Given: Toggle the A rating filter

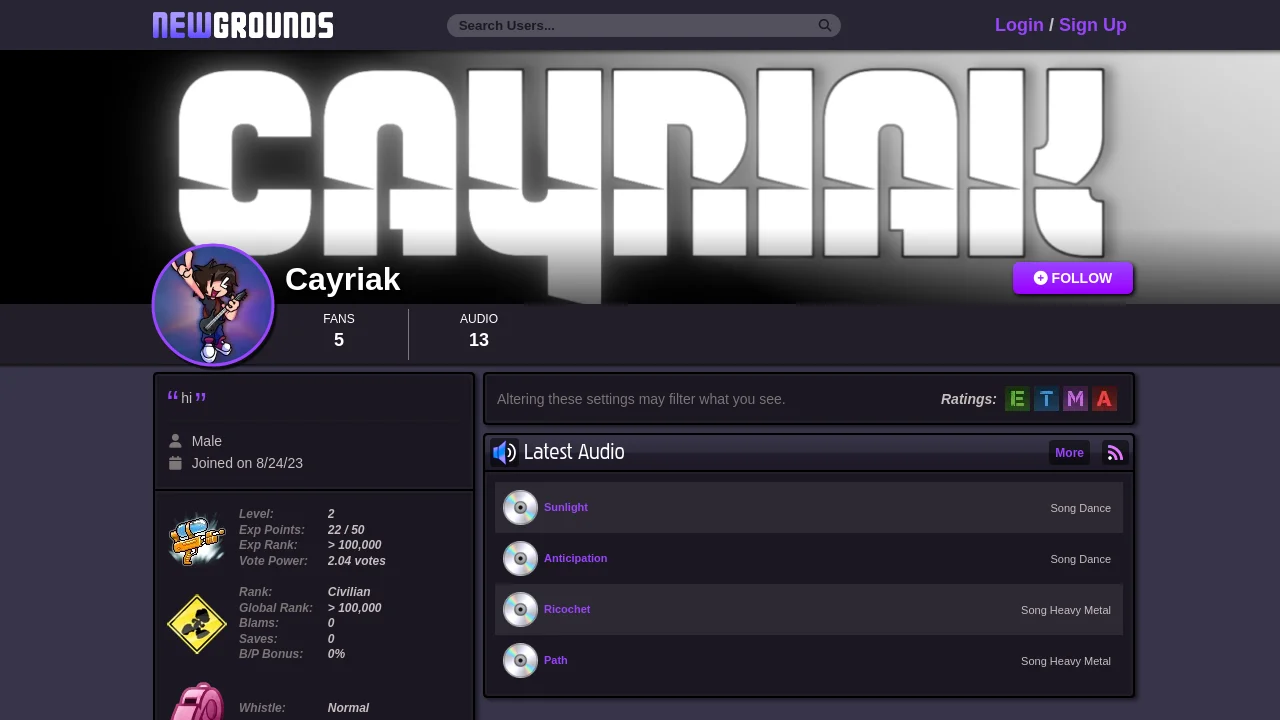Looking at the screenshot, I should [x=1104, y=399].
